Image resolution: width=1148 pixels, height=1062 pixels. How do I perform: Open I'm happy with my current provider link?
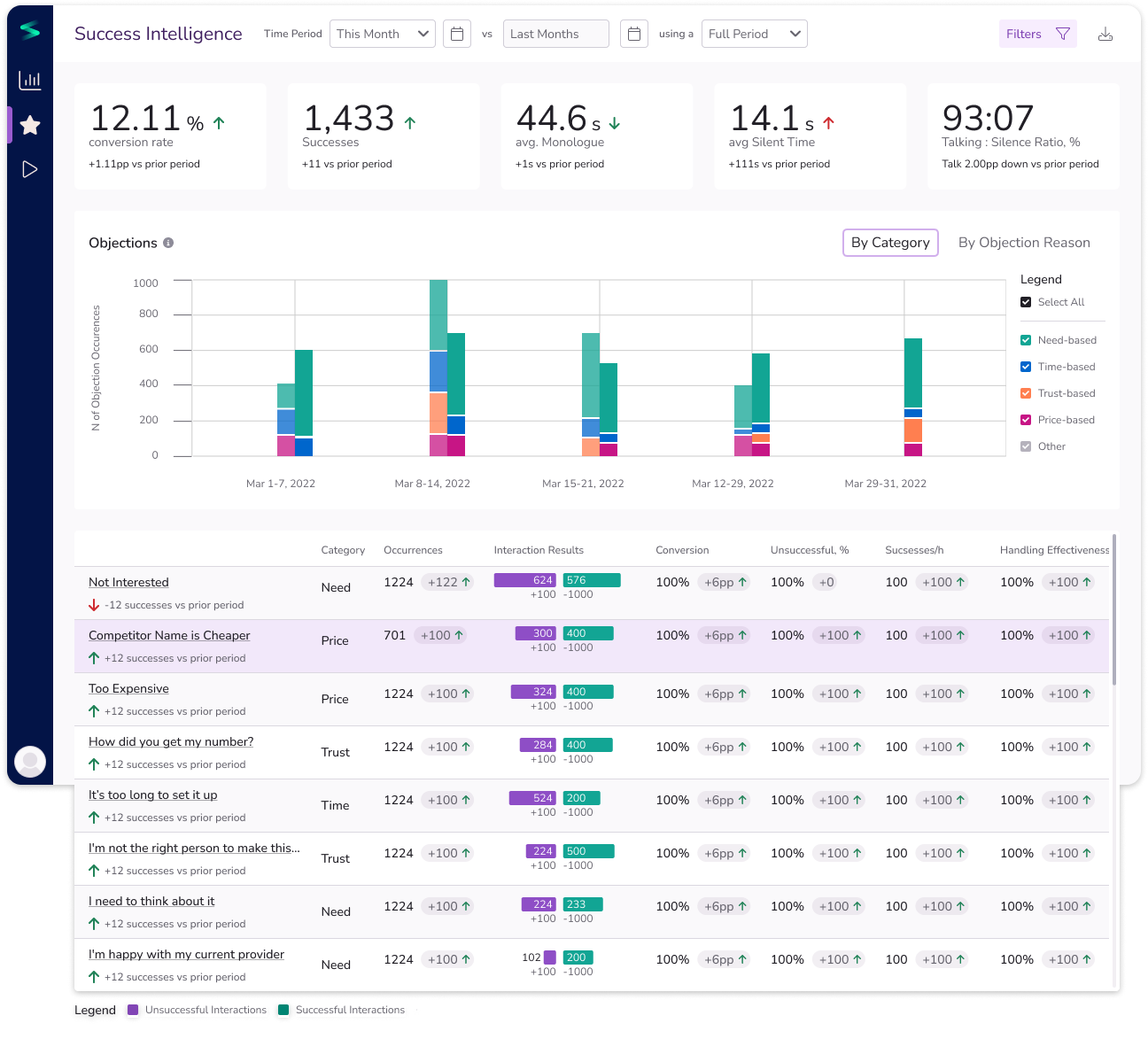tap(186, 954)
